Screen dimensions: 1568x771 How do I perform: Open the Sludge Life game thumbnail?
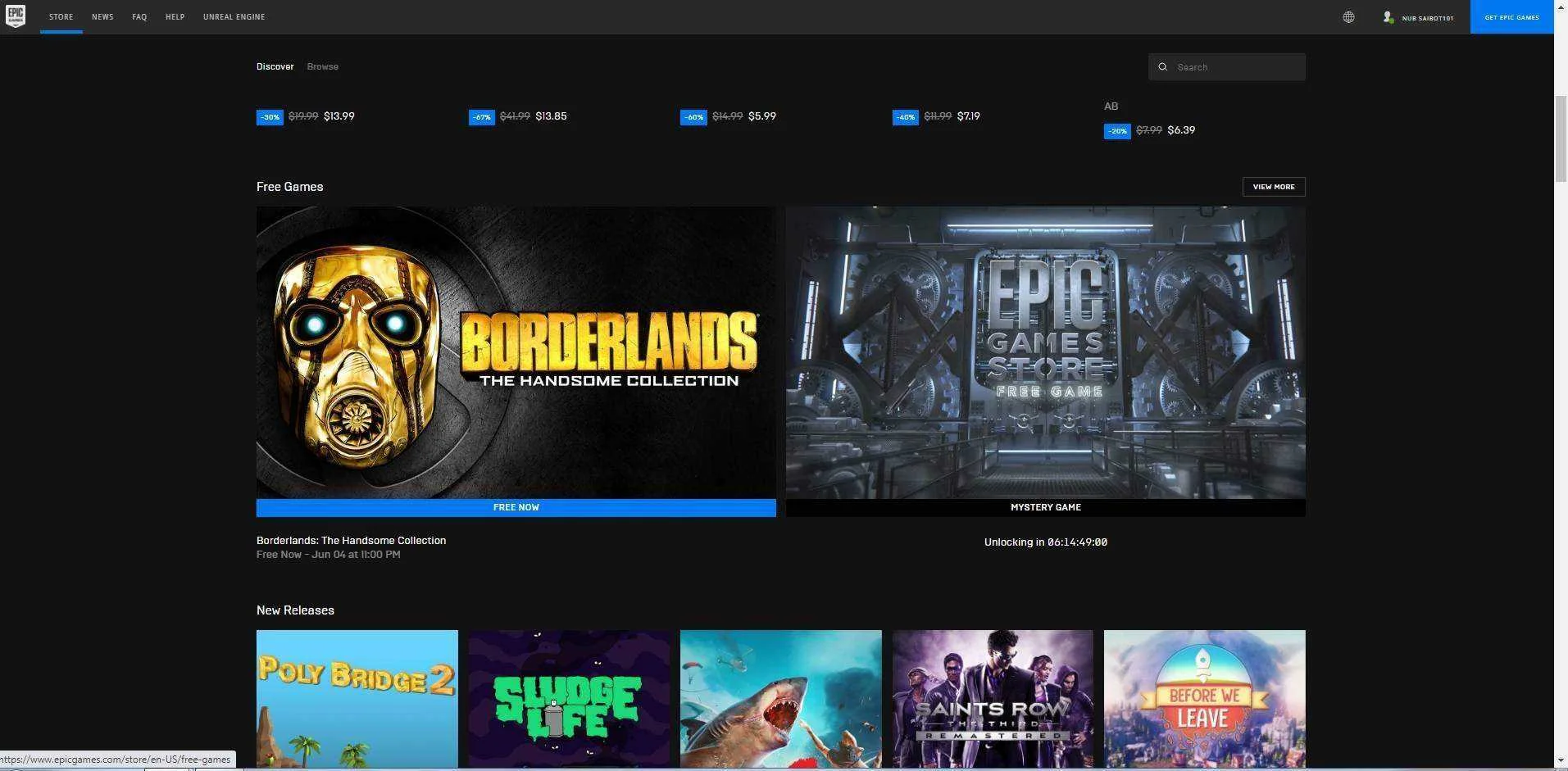[x=569, y=699]
